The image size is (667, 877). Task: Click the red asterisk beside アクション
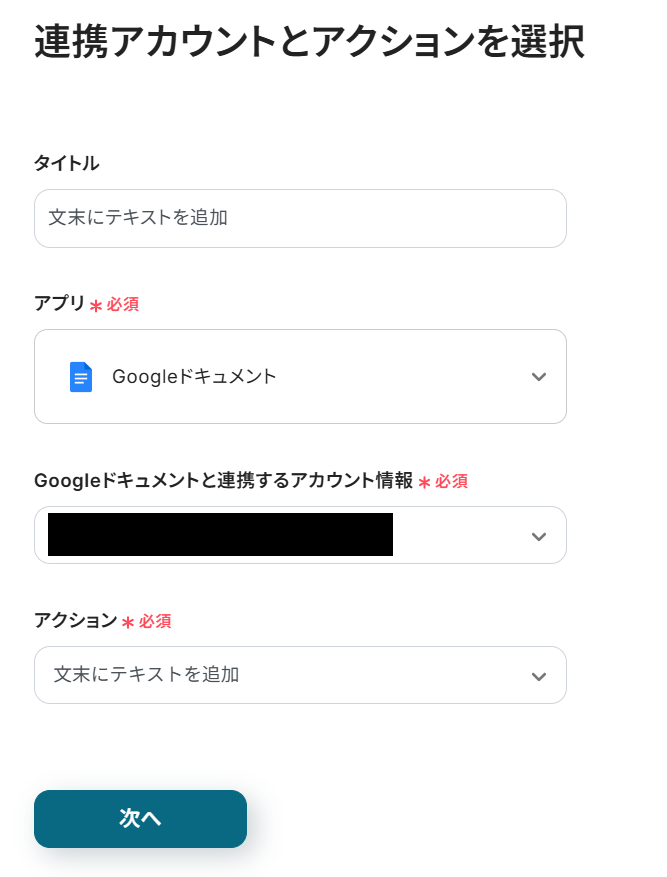(128, 623)
